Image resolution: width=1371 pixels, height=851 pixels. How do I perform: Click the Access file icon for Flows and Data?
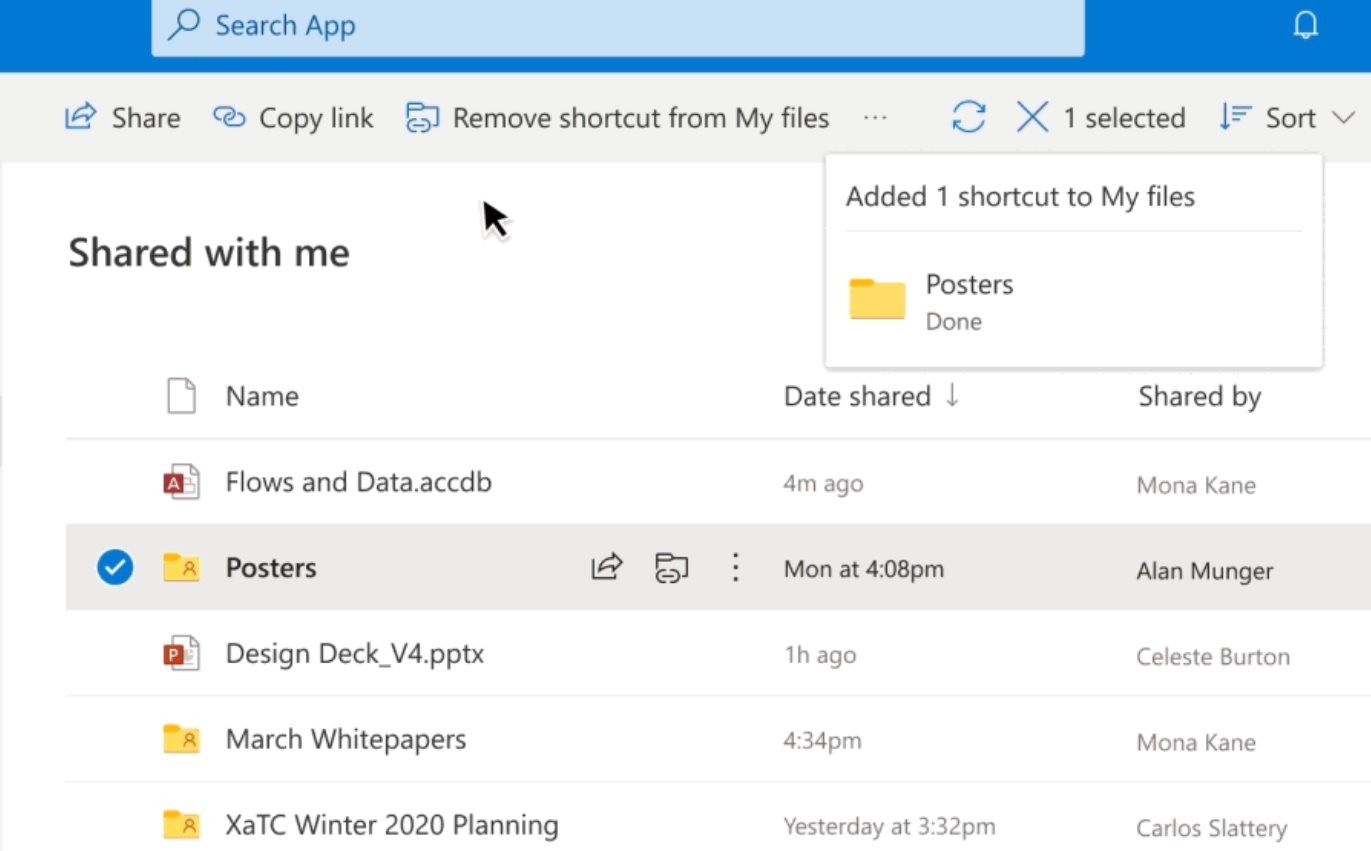(181, 483)
